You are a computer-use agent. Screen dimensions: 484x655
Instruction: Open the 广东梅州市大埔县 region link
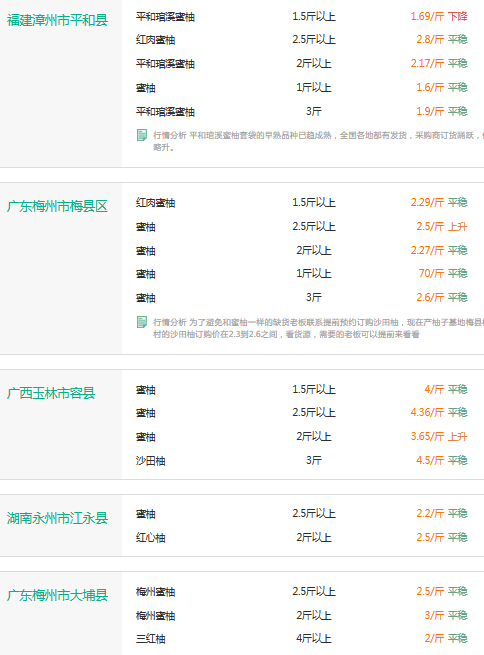coord(57,595)
